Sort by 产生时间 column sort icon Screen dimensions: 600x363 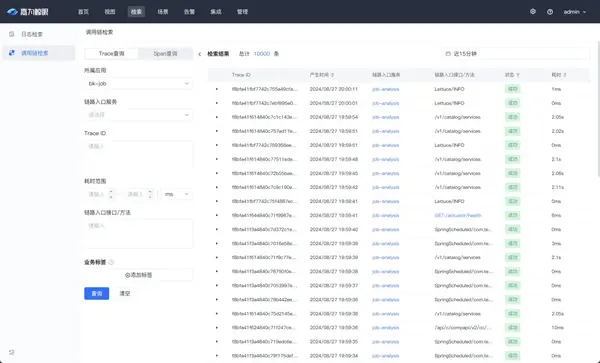click(x=333, y=75)
